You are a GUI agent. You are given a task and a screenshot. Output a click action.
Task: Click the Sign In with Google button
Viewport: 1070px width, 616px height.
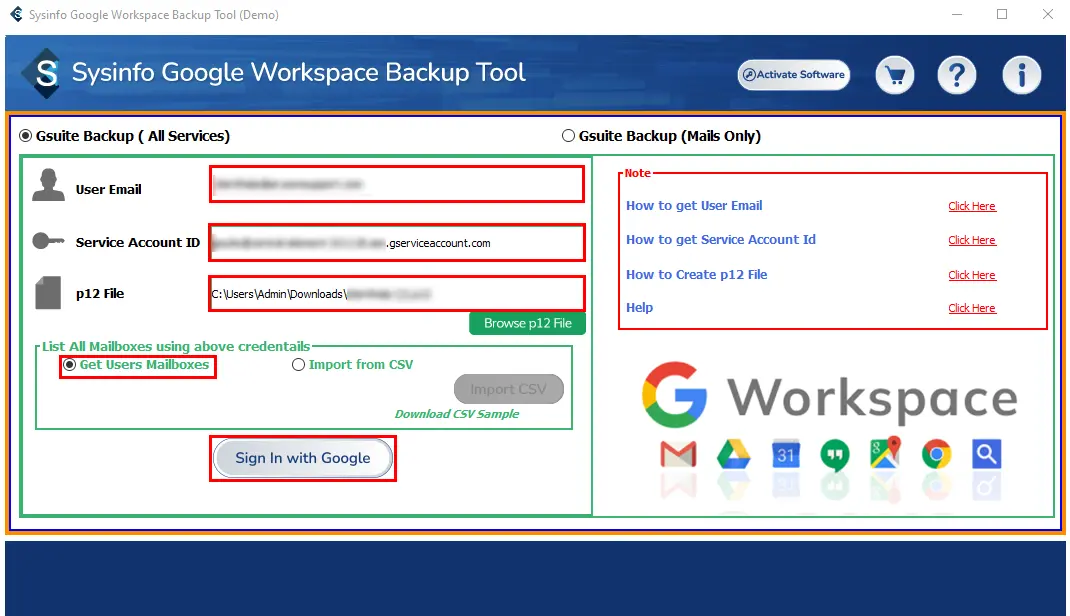[x=303, y=458]
